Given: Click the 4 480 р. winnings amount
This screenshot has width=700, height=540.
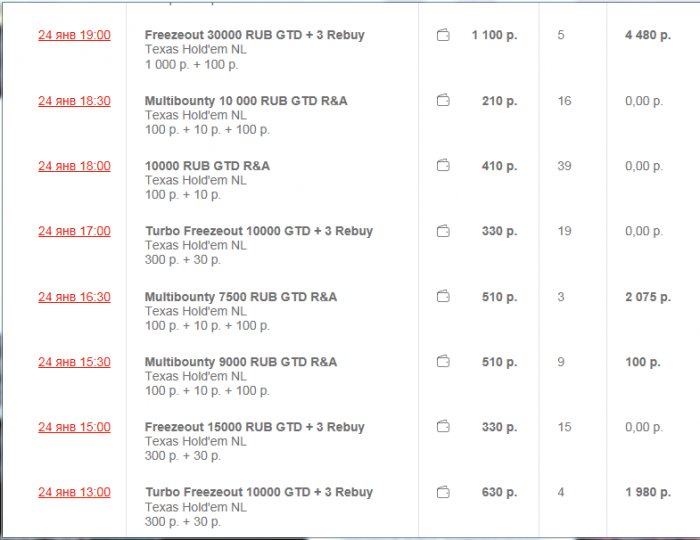Looking at the screenshot, I should pyautogui.click(x=647, y=36).
